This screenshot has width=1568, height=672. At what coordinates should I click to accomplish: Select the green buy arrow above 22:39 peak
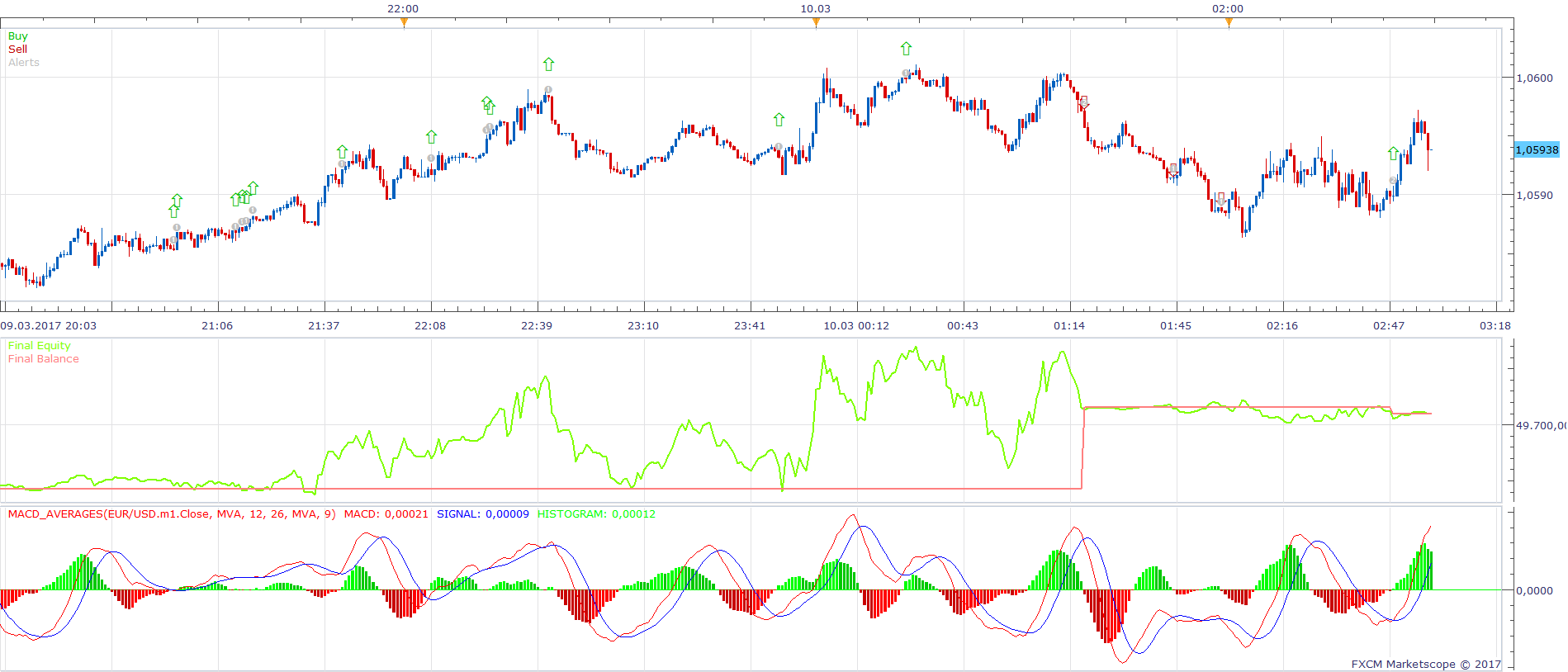(548, 64)
